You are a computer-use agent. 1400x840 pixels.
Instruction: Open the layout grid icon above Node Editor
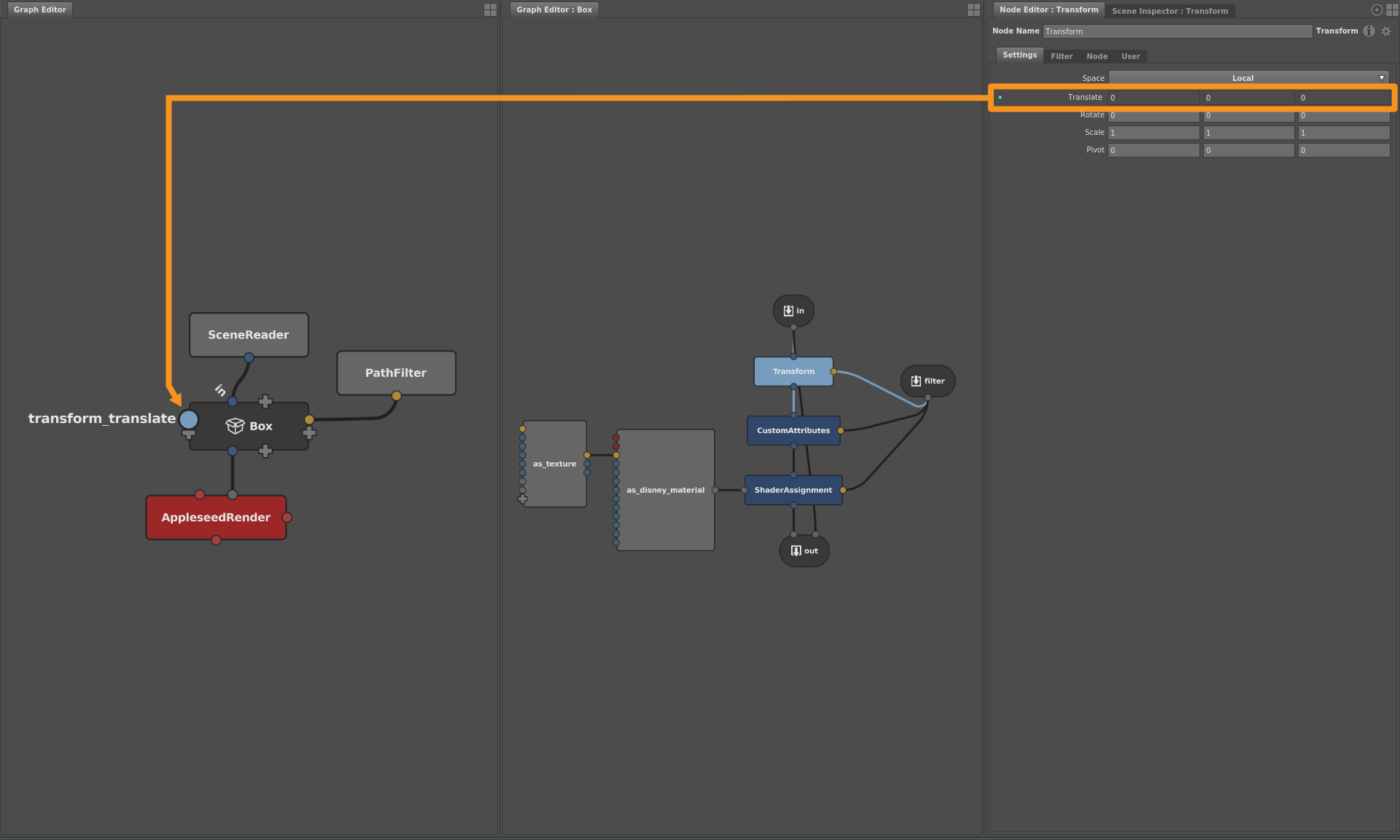click(x=1391, y=9)
